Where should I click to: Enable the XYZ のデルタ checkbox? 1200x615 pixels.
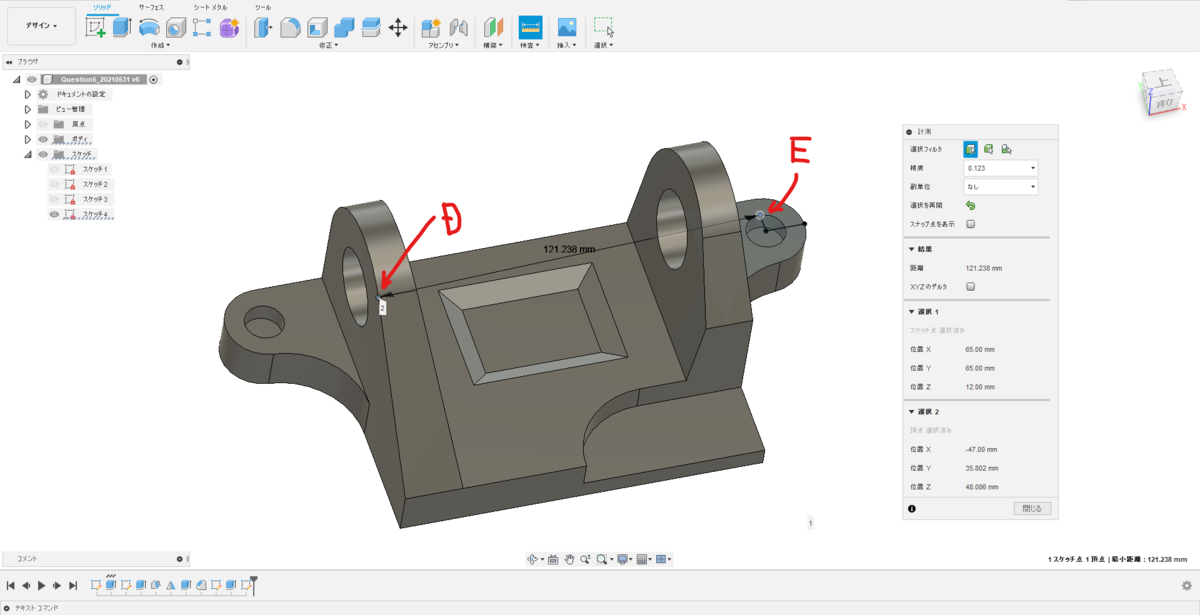(x=970, y=286)
